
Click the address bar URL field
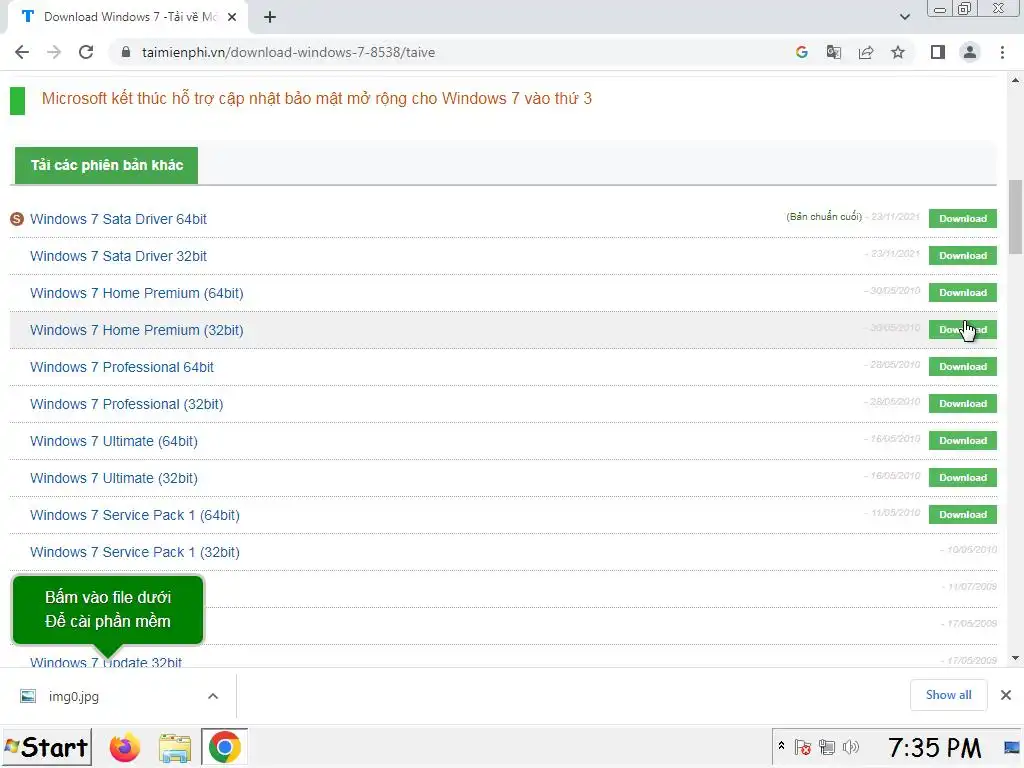tap(451, 52)
